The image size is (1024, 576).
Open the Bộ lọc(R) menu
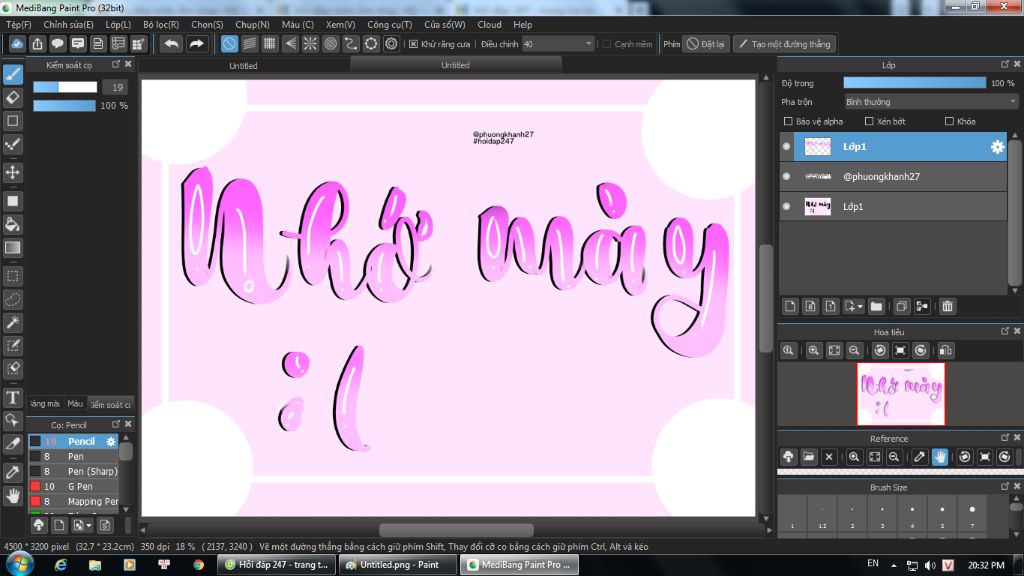(x=161, y=25)
